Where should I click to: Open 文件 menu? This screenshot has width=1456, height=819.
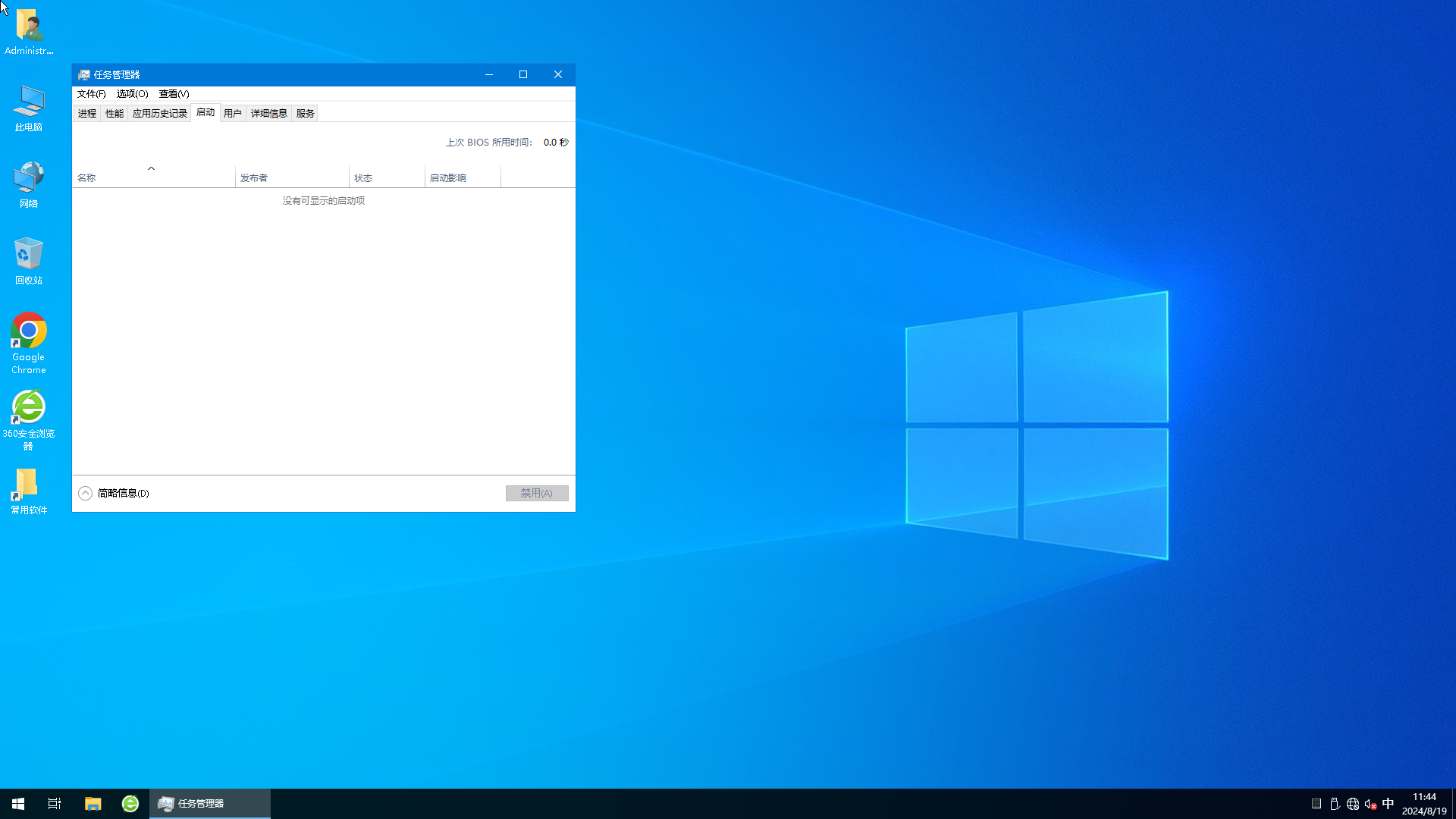pos(91,93)
